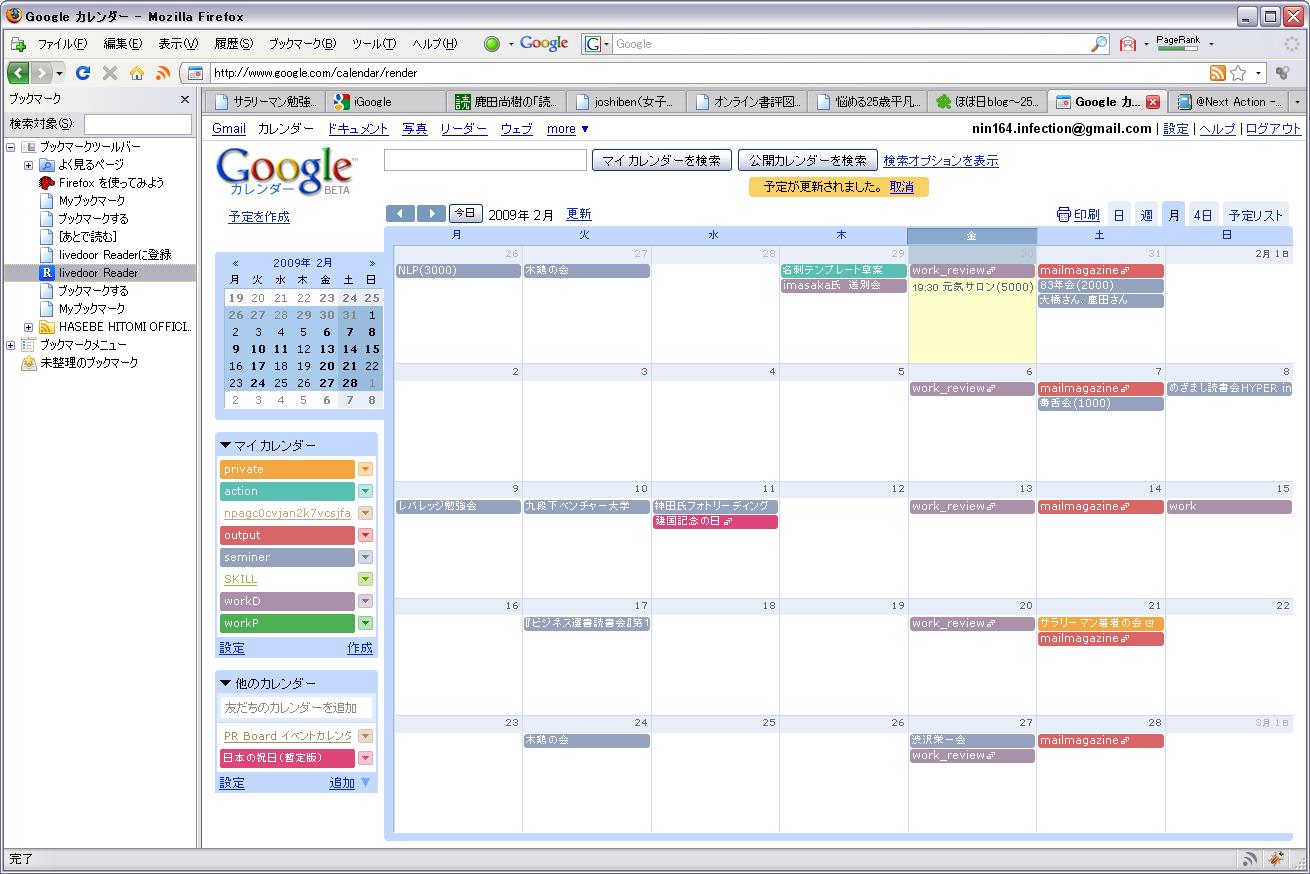The image size is (1310, 874).
Task: Subscribe via the address bar feed icon
Action: pos(1217,73)
